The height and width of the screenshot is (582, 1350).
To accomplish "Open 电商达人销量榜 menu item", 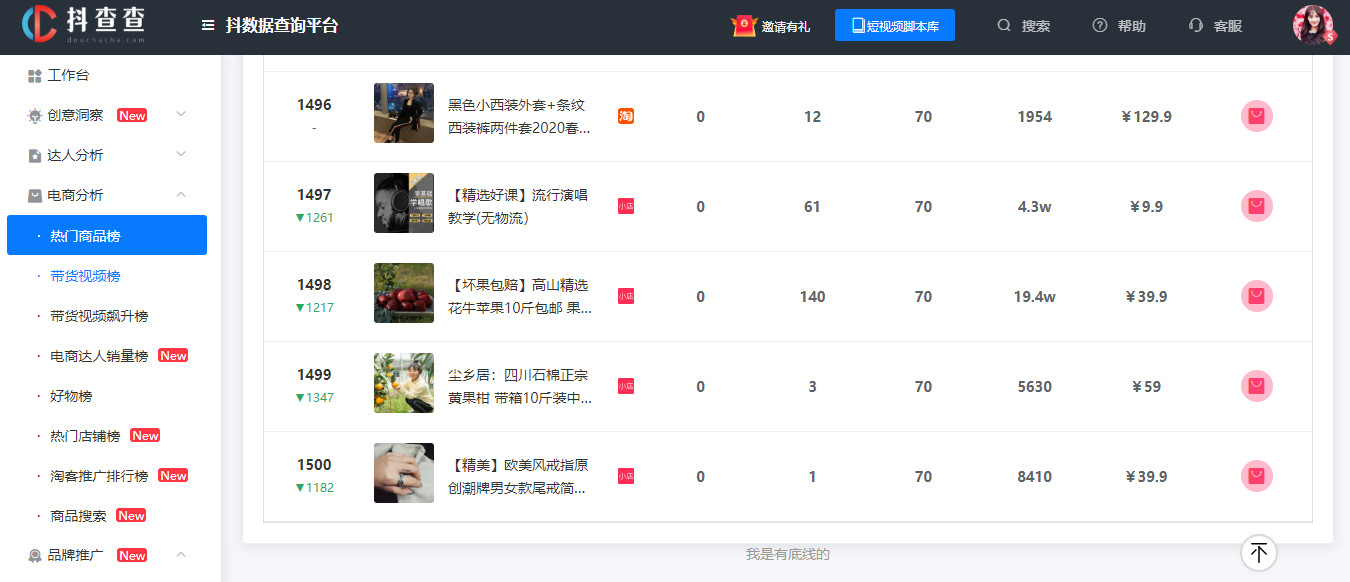I will click(99, 356).
